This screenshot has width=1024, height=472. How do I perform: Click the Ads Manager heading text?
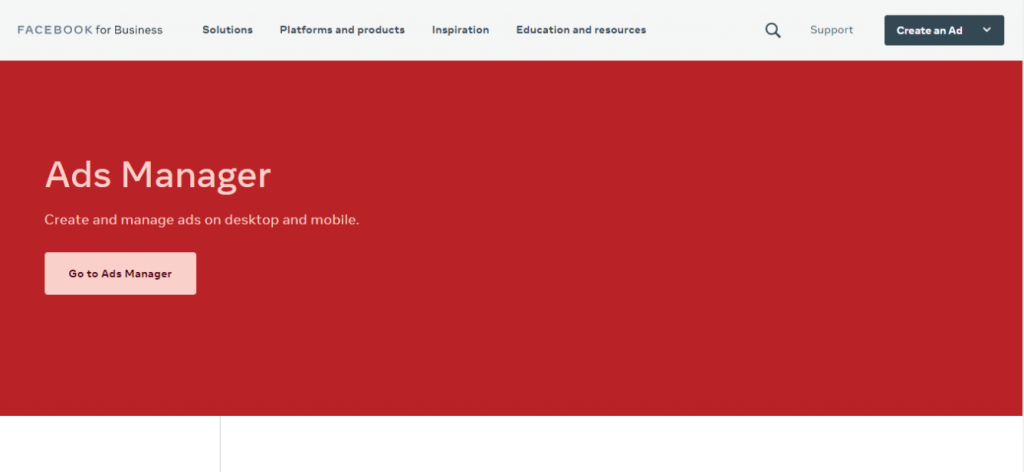click(x=157, y=176)
